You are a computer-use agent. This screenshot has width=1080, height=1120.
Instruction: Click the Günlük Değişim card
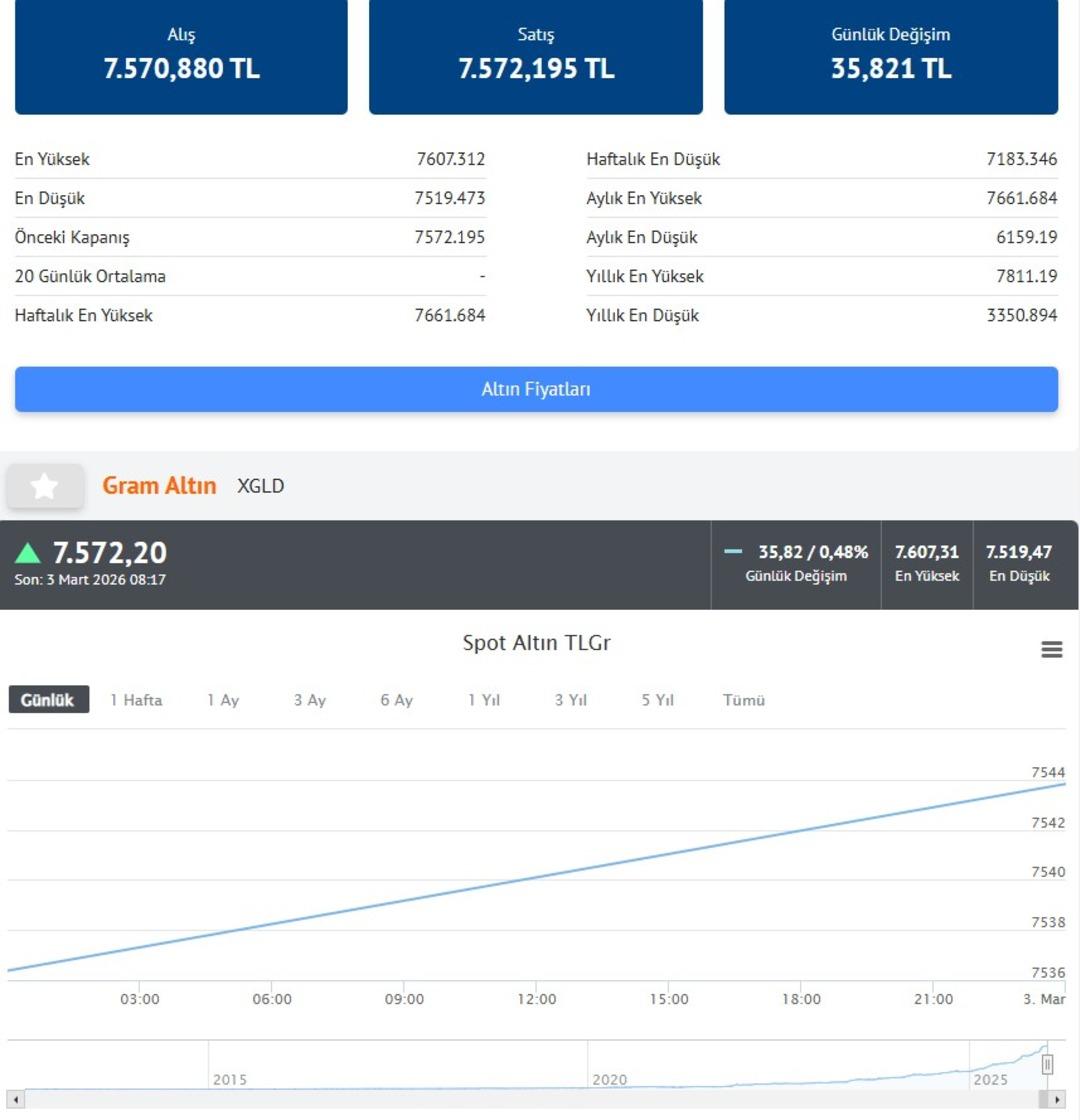891,55
